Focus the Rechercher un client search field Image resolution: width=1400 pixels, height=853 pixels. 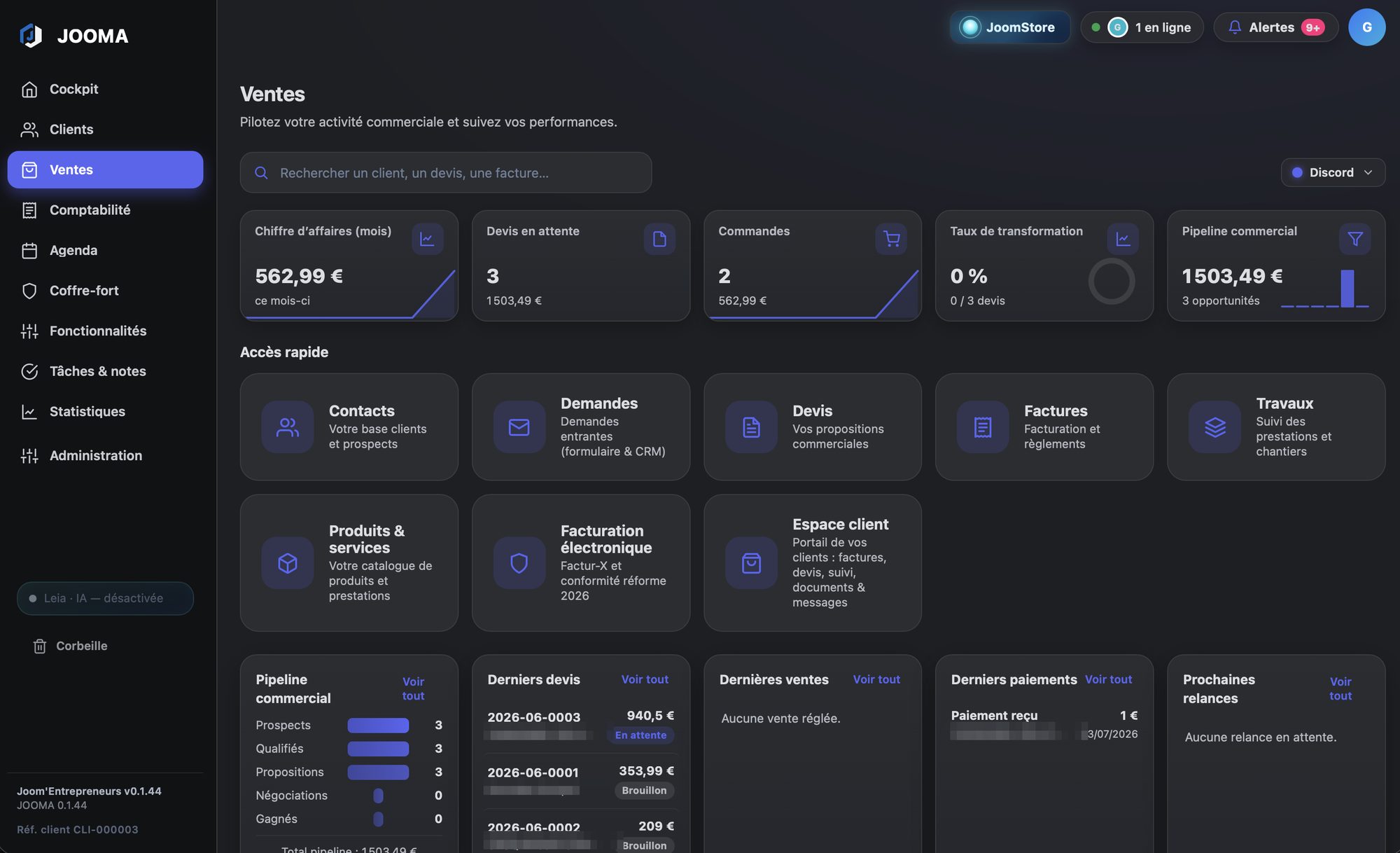click(x=446, y=172)
